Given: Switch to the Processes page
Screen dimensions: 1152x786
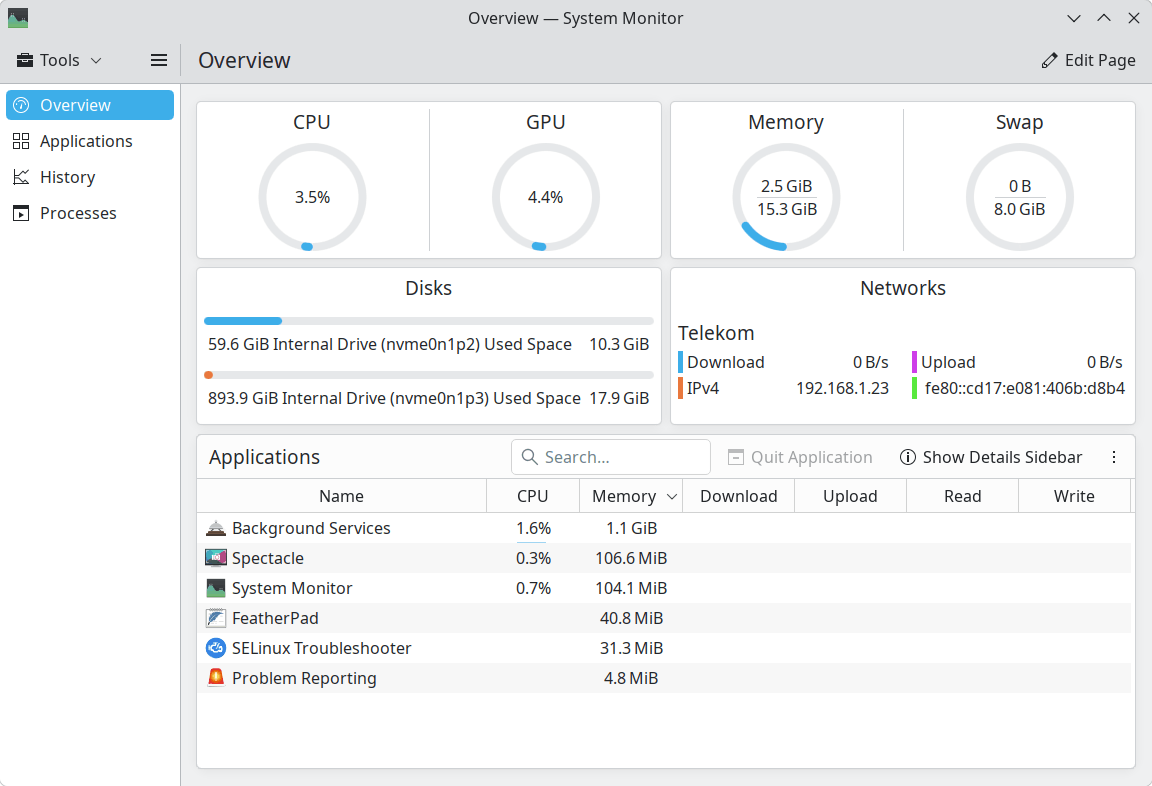Looking at the screenshot, I should coord(78,213).
